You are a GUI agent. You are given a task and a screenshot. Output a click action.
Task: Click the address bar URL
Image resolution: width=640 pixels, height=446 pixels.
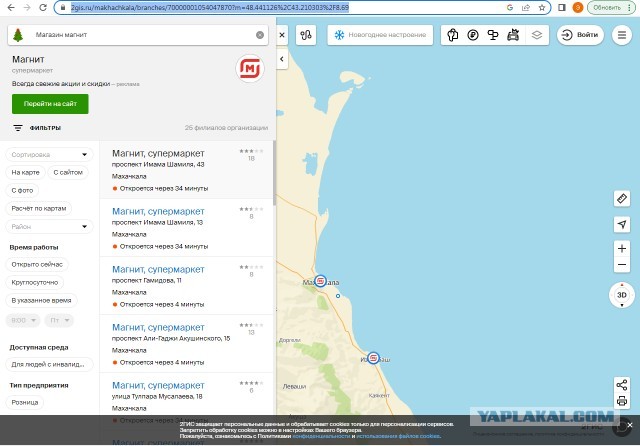click(210, 7)
